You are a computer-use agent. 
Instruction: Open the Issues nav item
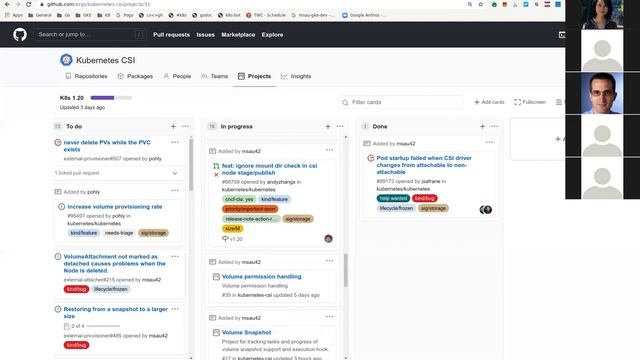[x=205, y=35]
